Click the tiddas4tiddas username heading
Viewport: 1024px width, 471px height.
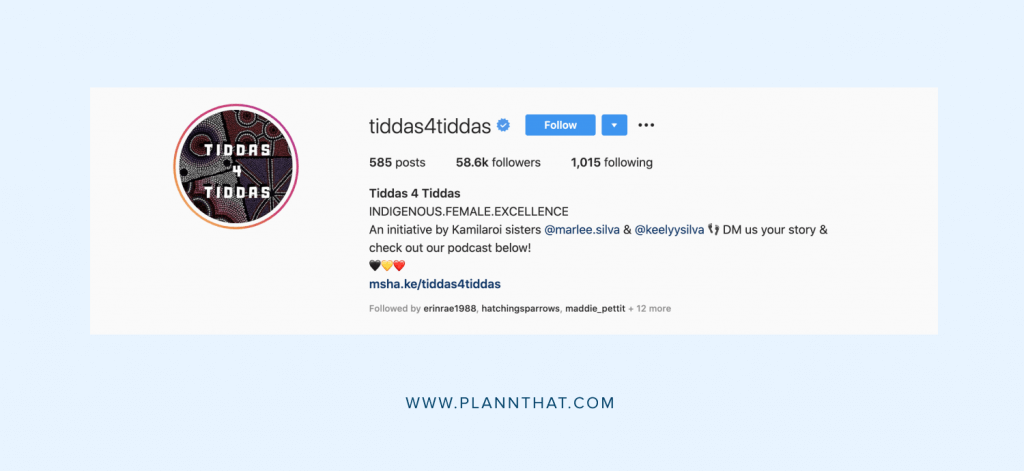430,125
